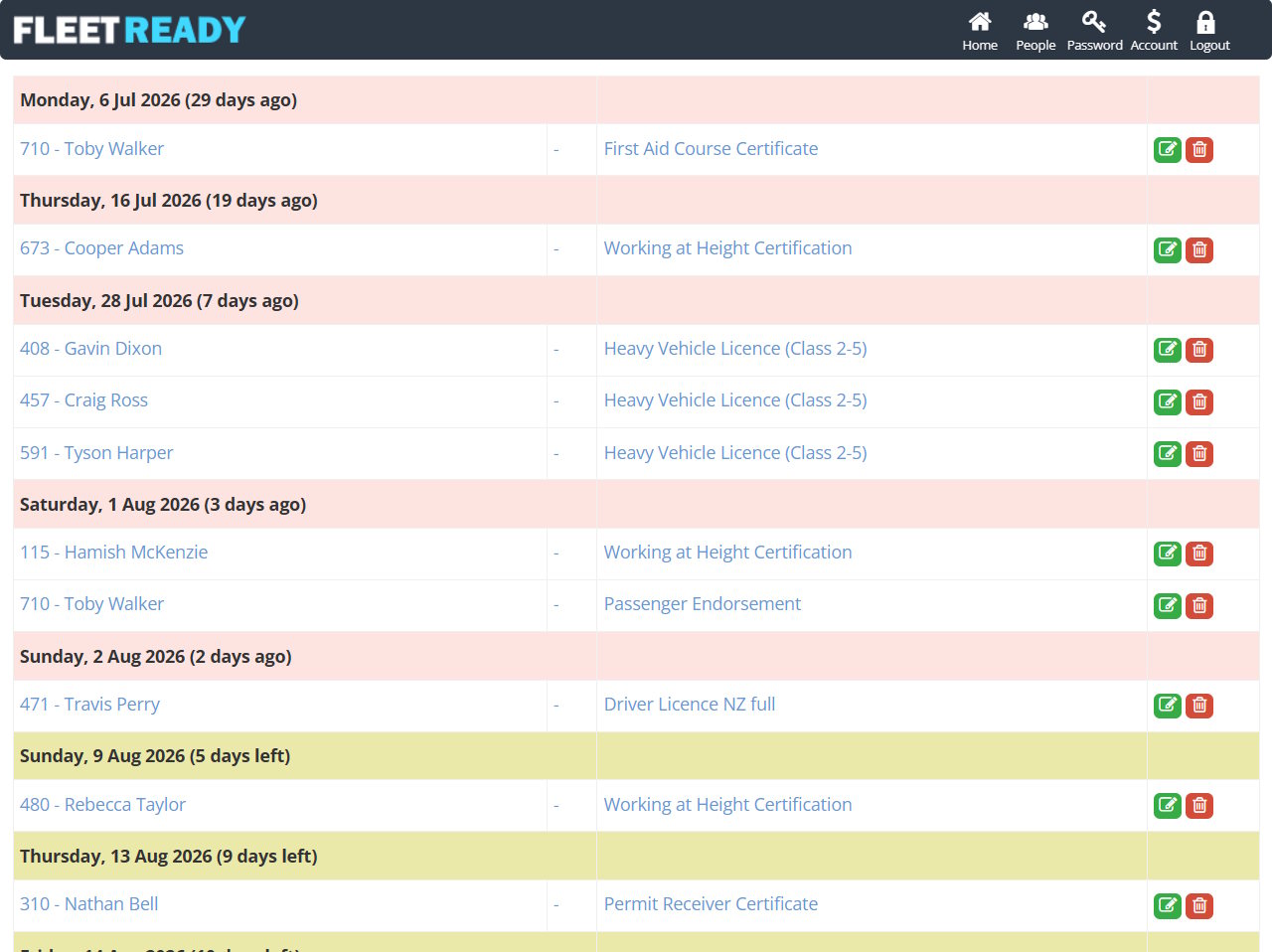The width and height of the screenshot is (1272, 952).
Task: Open the 457 - Craig Ross link
Action: [x=83, y=400]
